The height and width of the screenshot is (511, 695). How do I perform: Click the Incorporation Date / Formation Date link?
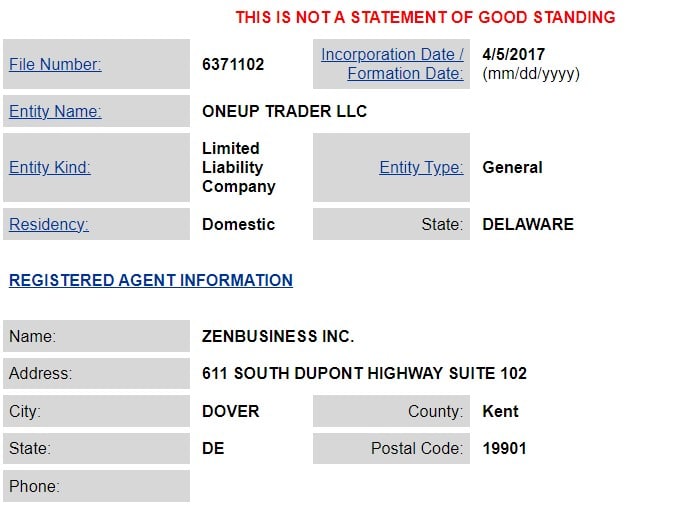(x=392, y=64)
